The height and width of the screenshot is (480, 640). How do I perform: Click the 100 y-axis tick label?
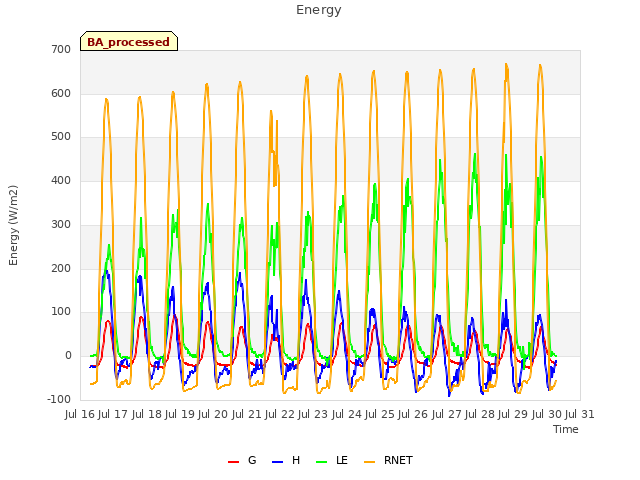click(61, 312)
